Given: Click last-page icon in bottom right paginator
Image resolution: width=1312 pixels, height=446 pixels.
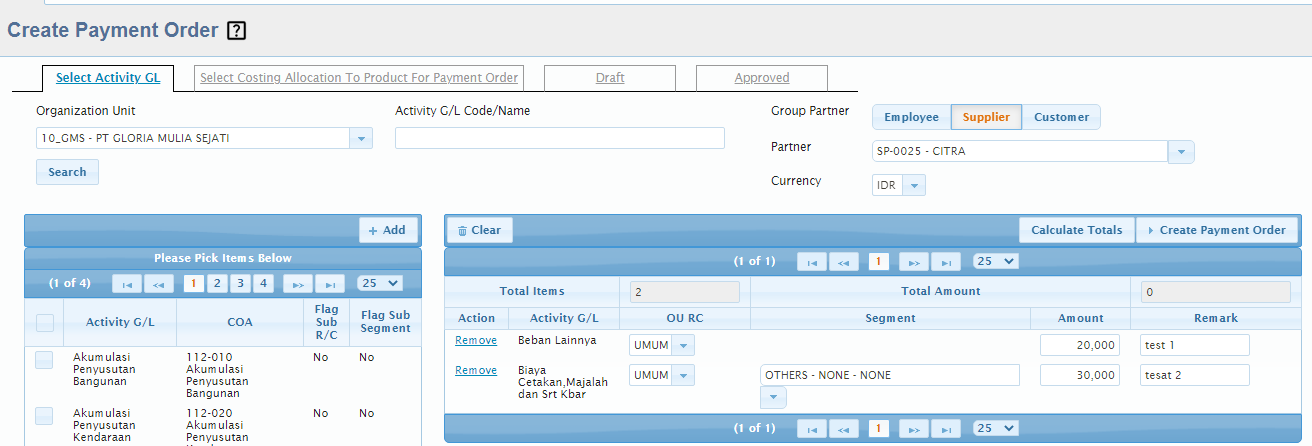Looking at the screenshot, I should [x=946, y=428].
